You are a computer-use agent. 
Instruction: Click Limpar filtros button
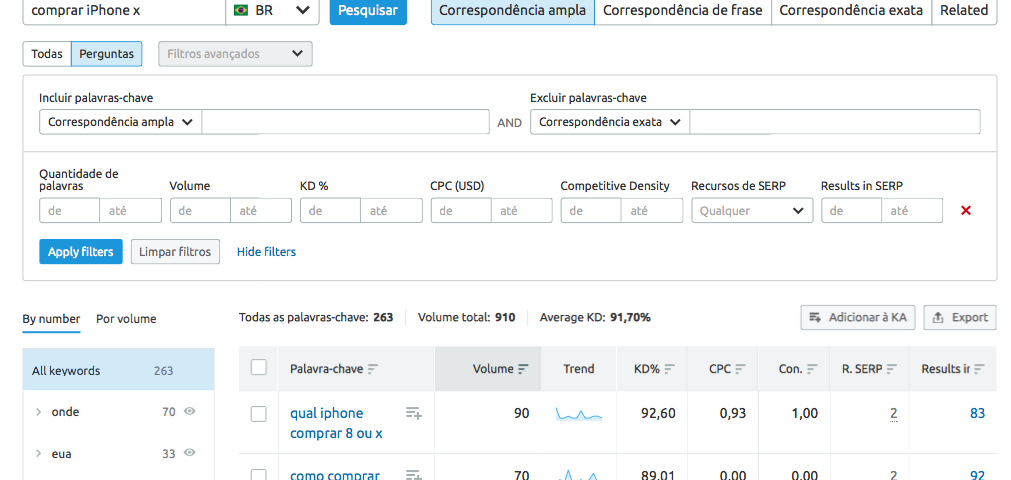(175, 252)
